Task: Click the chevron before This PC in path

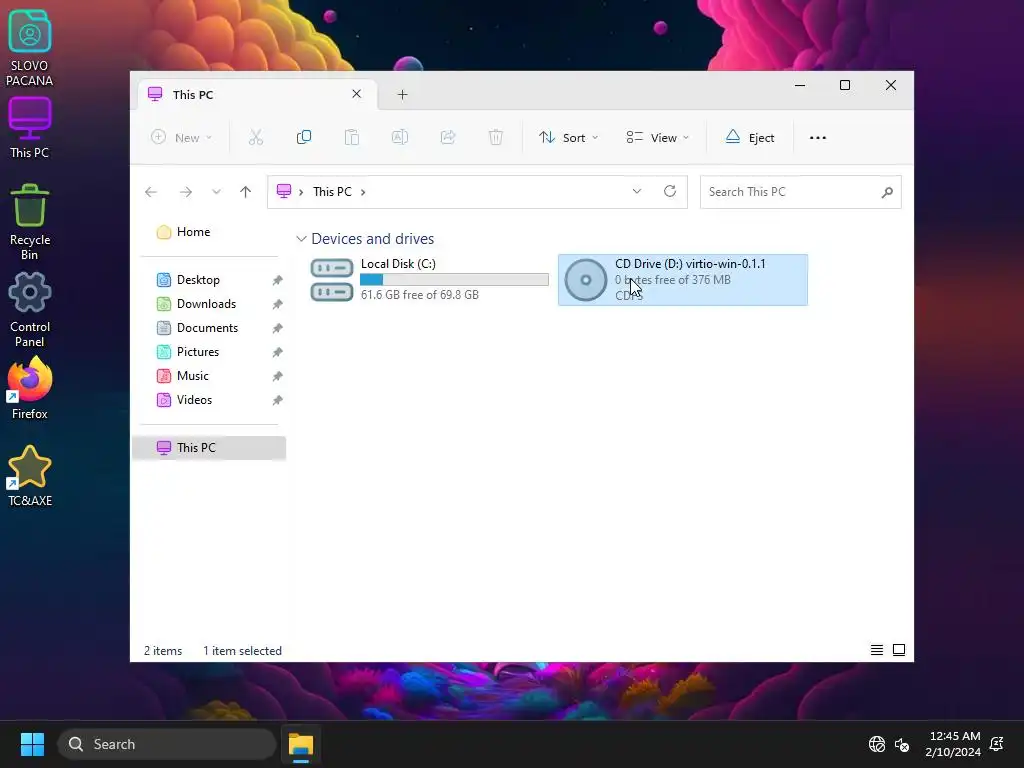Action: pos(301,192)
